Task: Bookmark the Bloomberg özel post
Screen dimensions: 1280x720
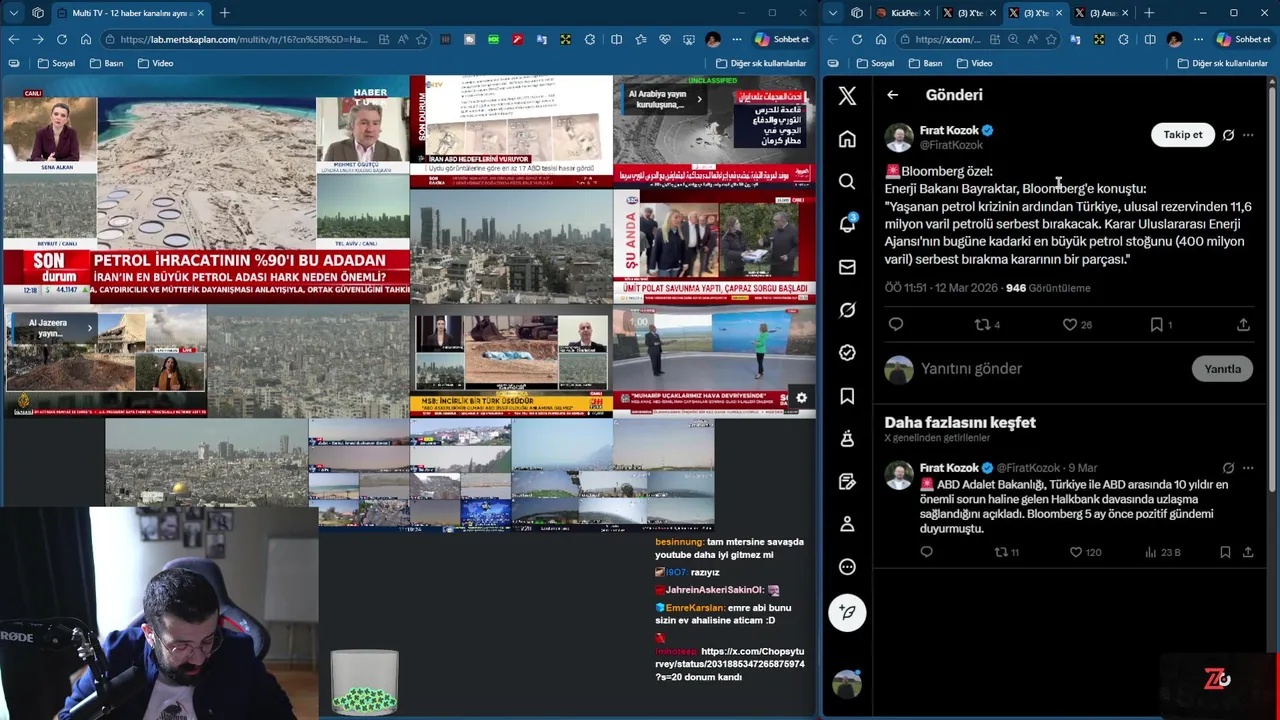Action: pos(1156,324)
